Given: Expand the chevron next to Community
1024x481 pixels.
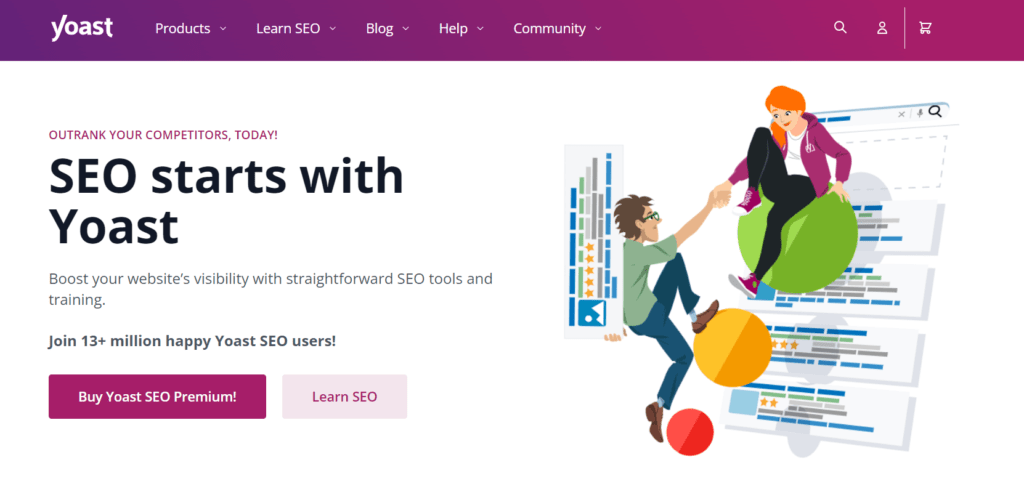Looking at the screenshot, I should pos(598,29).
